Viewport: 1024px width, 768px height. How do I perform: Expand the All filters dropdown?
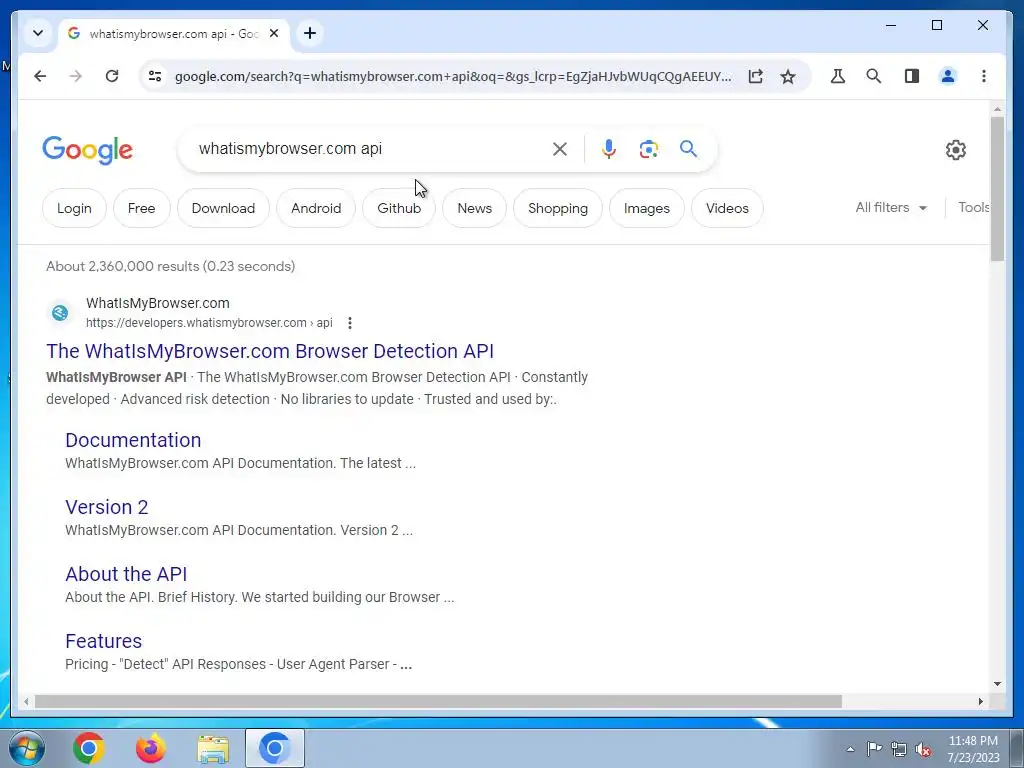point(891,208)
